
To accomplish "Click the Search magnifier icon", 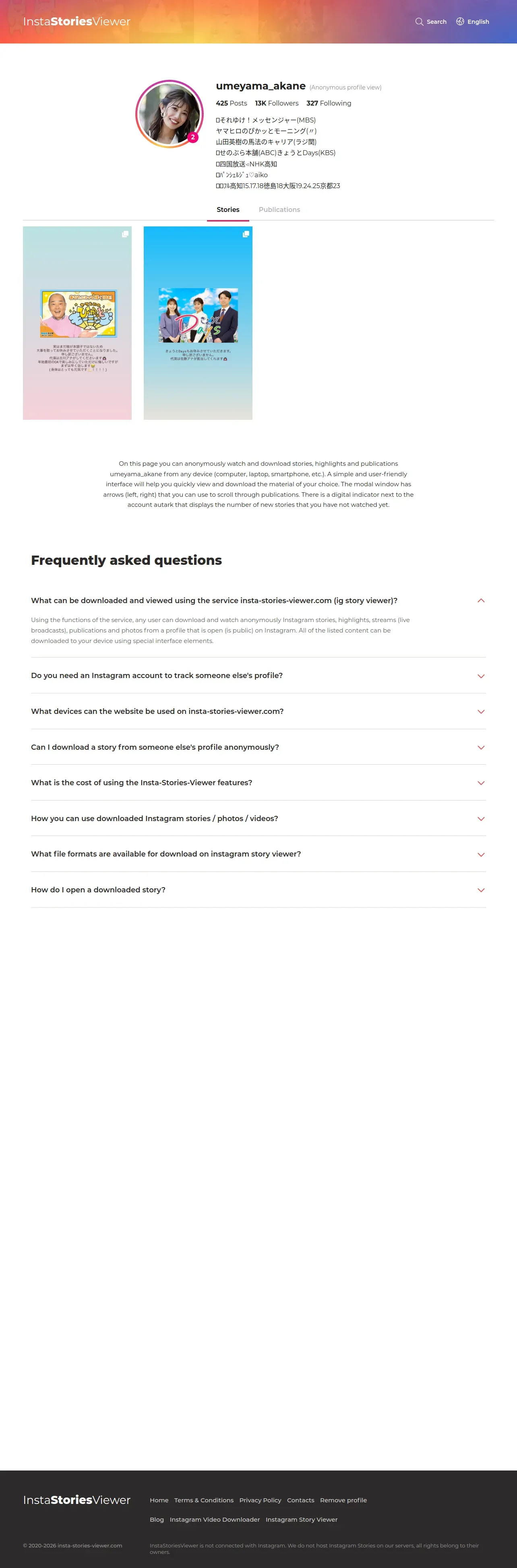I will [x=419, y=22].
